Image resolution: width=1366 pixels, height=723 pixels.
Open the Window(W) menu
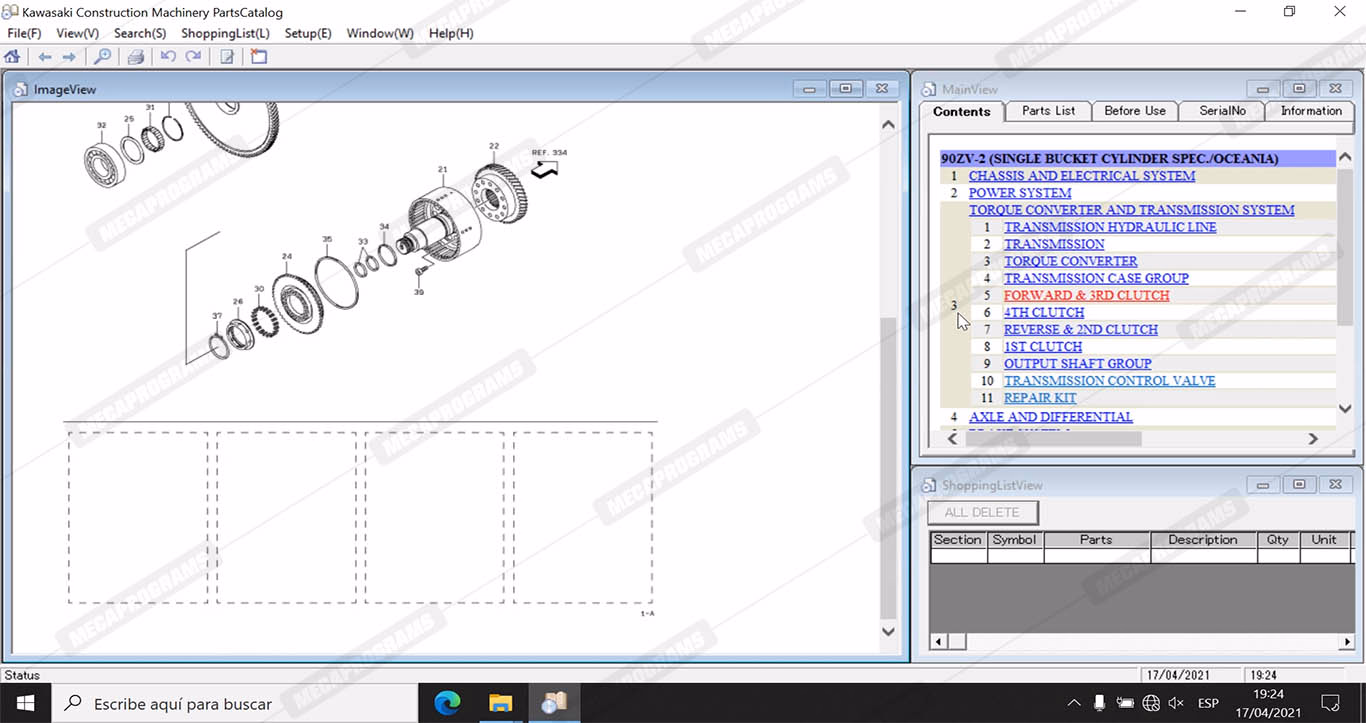click(x=380, y=33)
